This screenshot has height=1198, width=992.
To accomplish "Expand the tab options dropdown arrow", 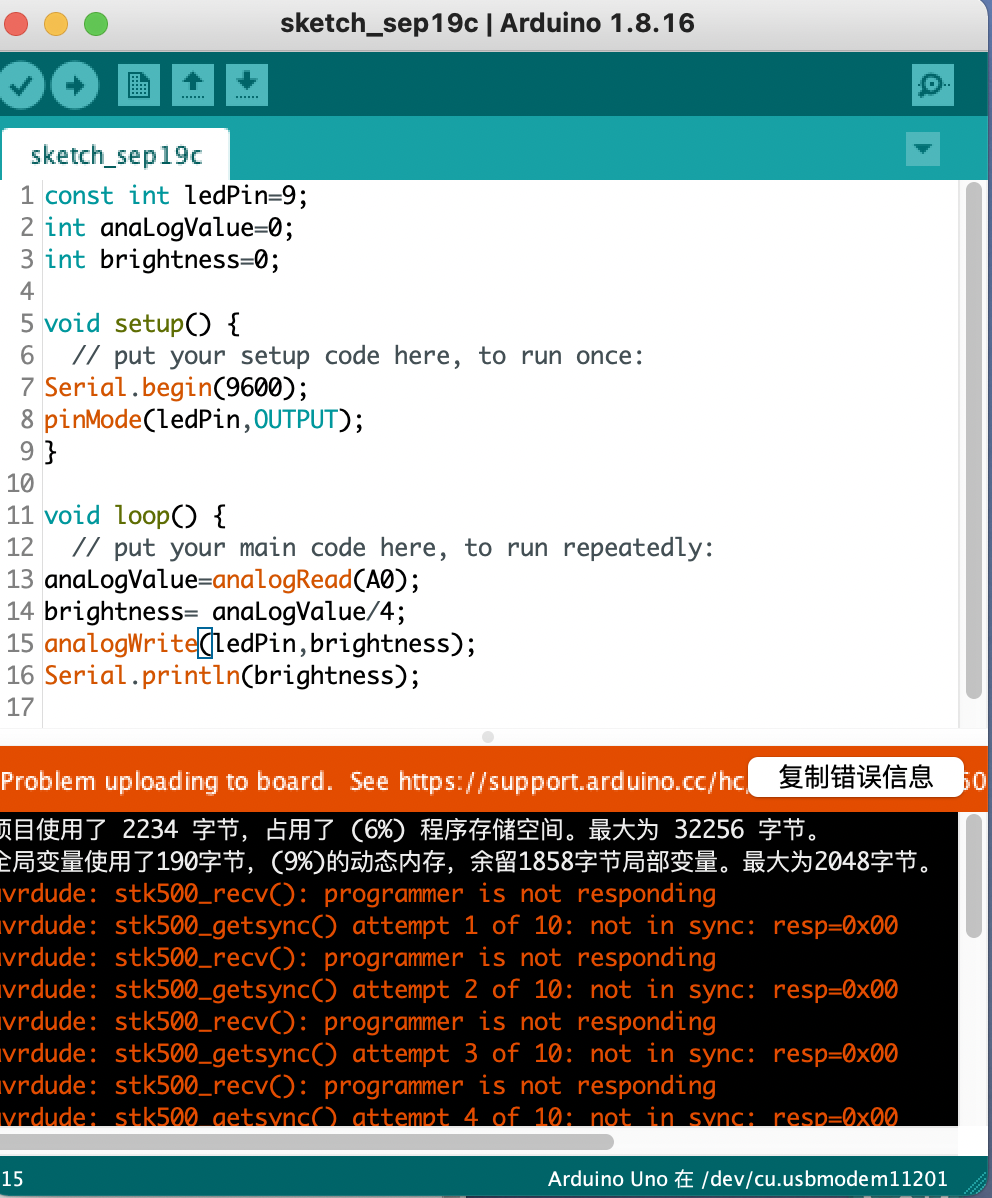I will click(x=922, y=149).
